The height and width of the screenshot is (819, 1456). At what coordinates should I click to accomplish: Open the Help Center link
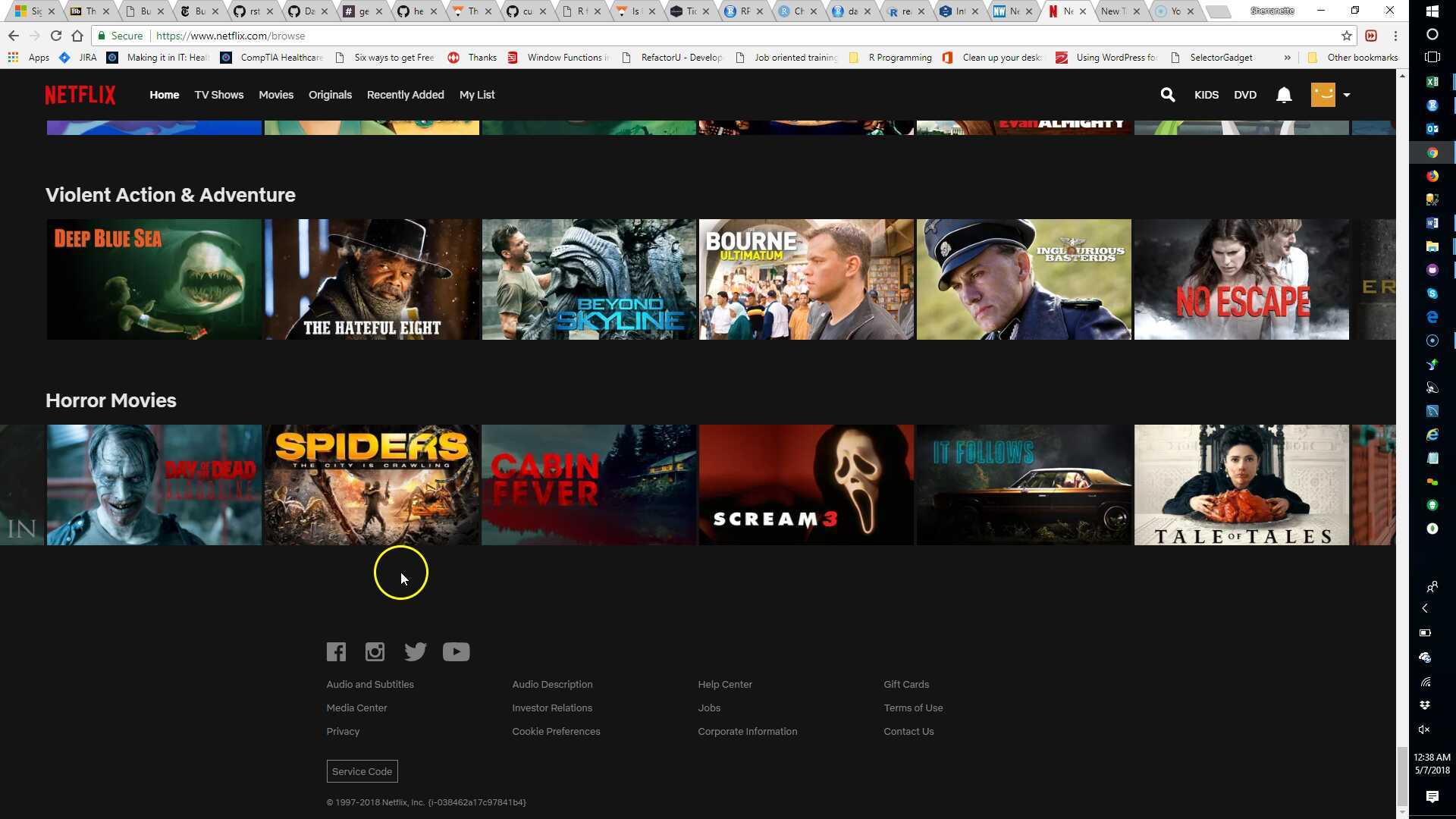(x=724, y=684)
